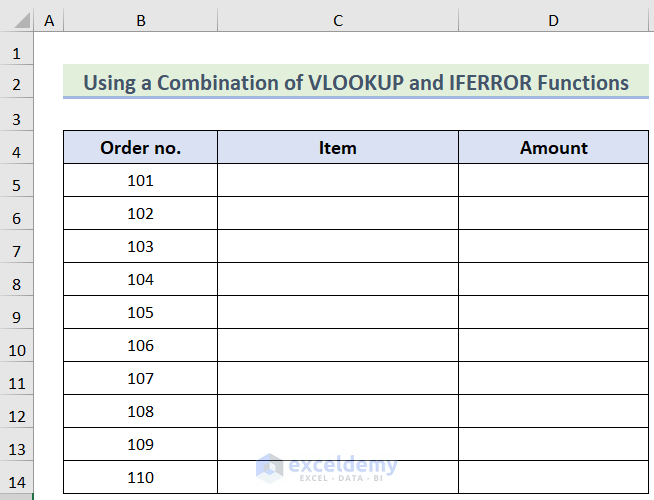The height and width of the screenshot is (500, 654).
Task: Click the select-all corner triangle
Action: coord(17,21)
